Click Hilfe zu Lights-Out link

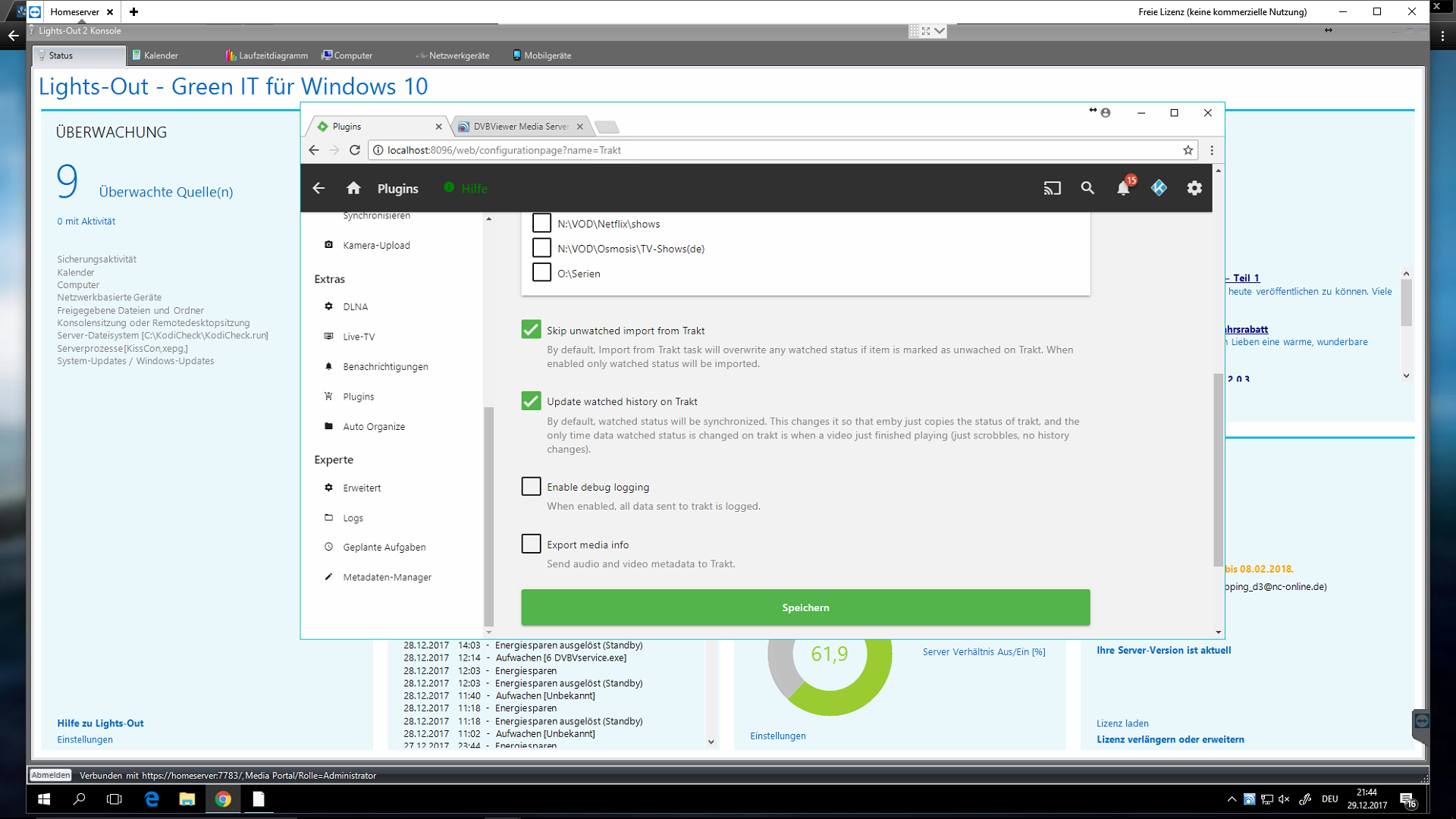(x=100, y=723)
